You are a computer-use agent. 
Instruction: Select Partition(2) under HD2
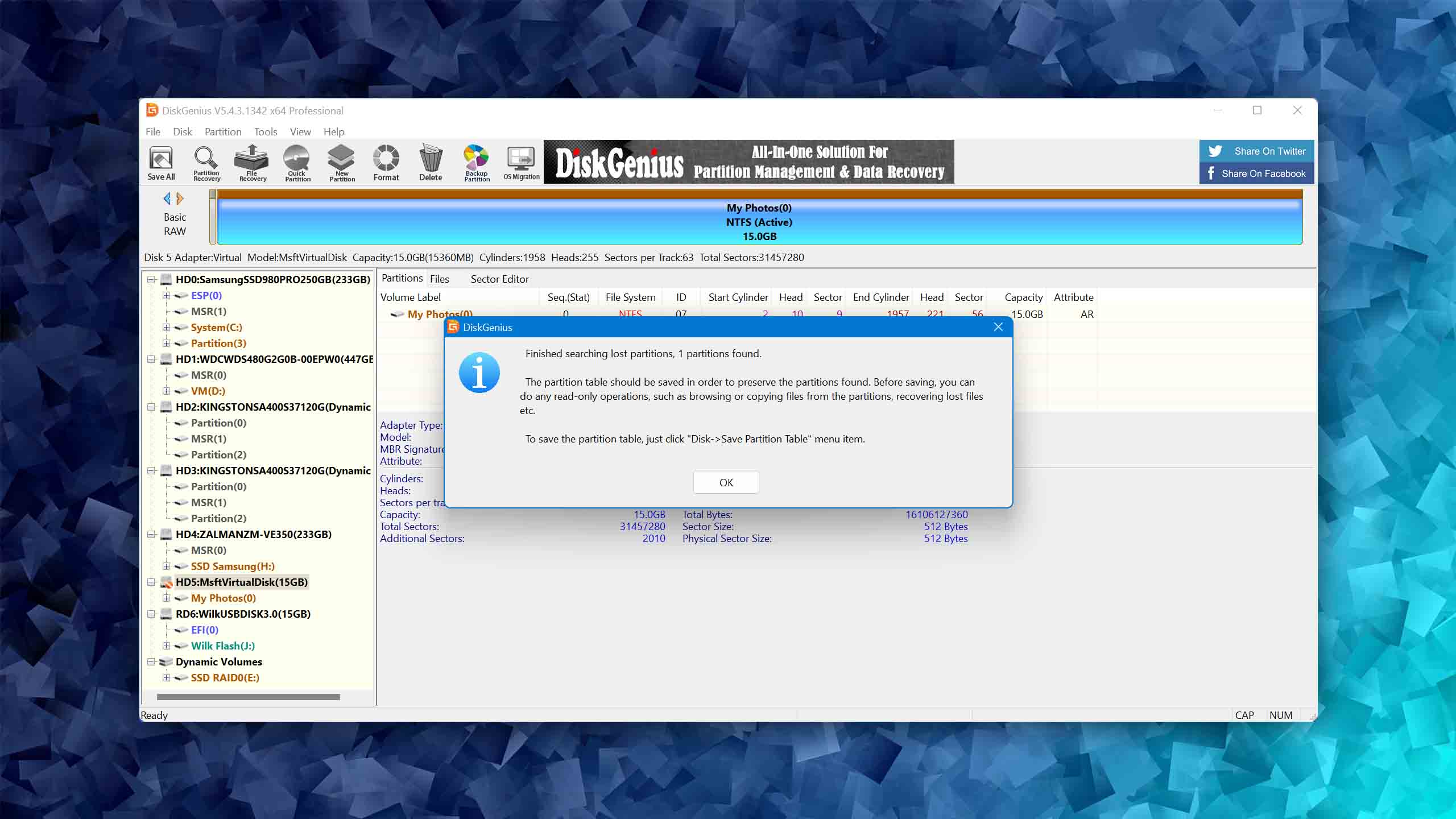click(x=218, y=454)
